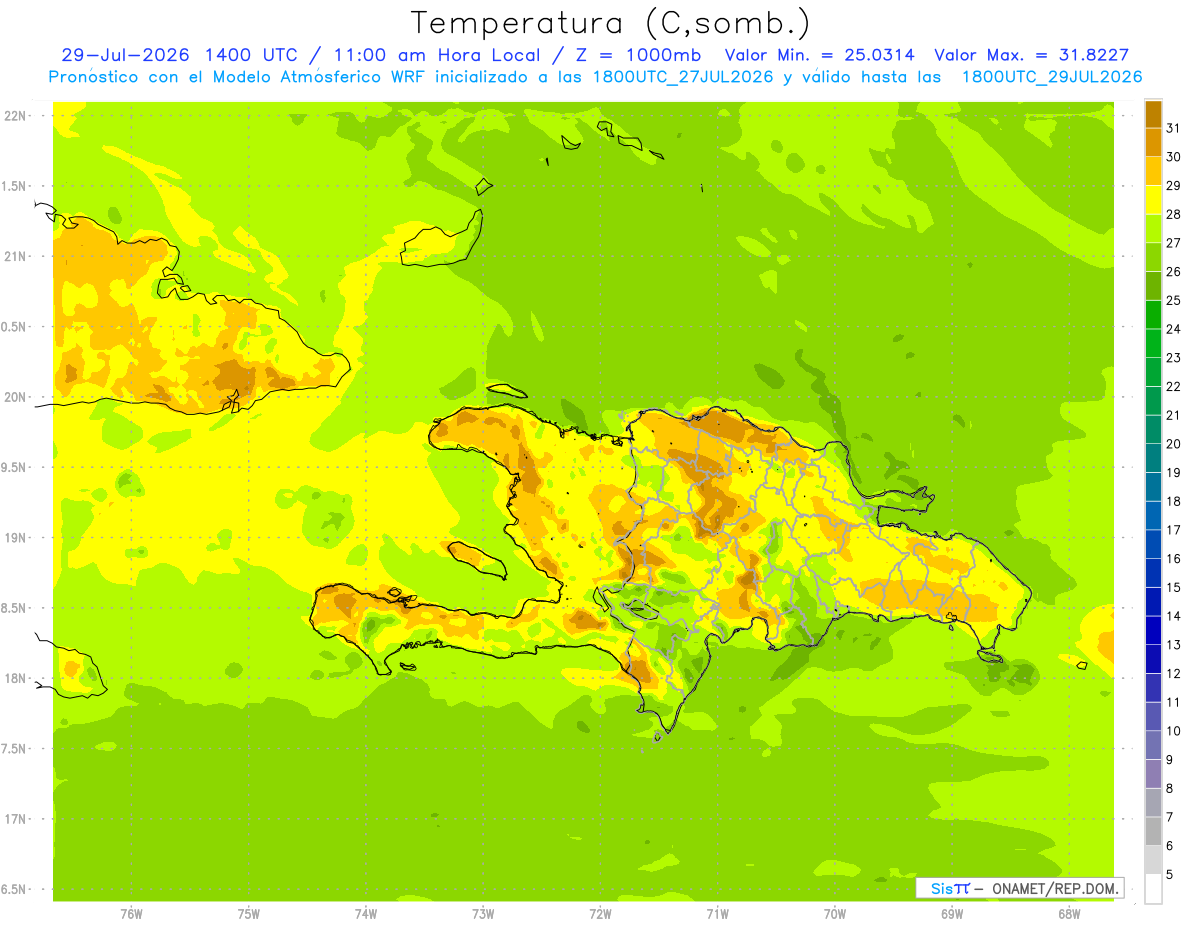The image size is (1200, 927).
Task: Click the '15' value on the color legend
Action: coord(1173,587)
